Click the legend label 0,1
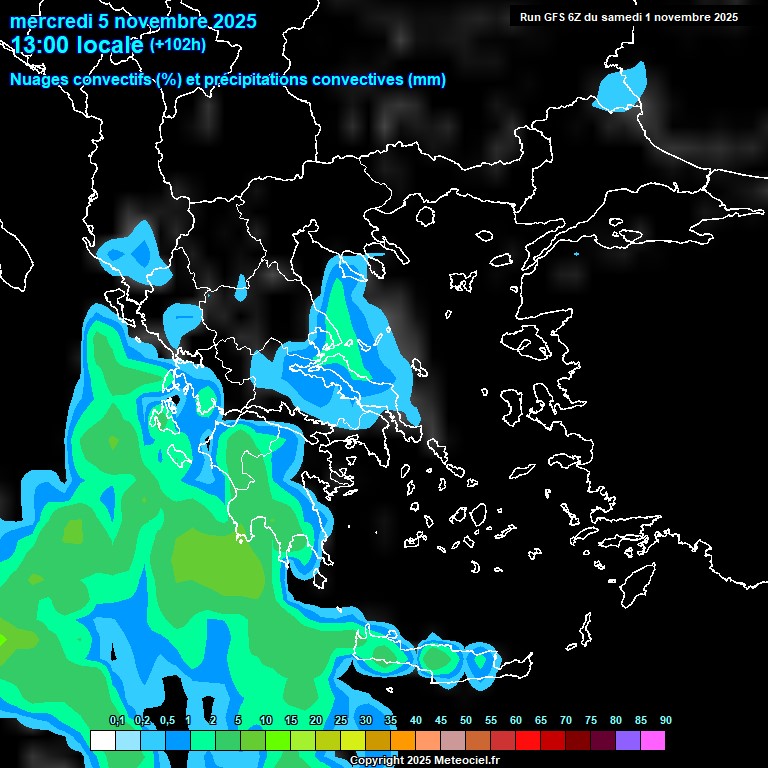This screenshot has height=768, width=768. point(116,721)
